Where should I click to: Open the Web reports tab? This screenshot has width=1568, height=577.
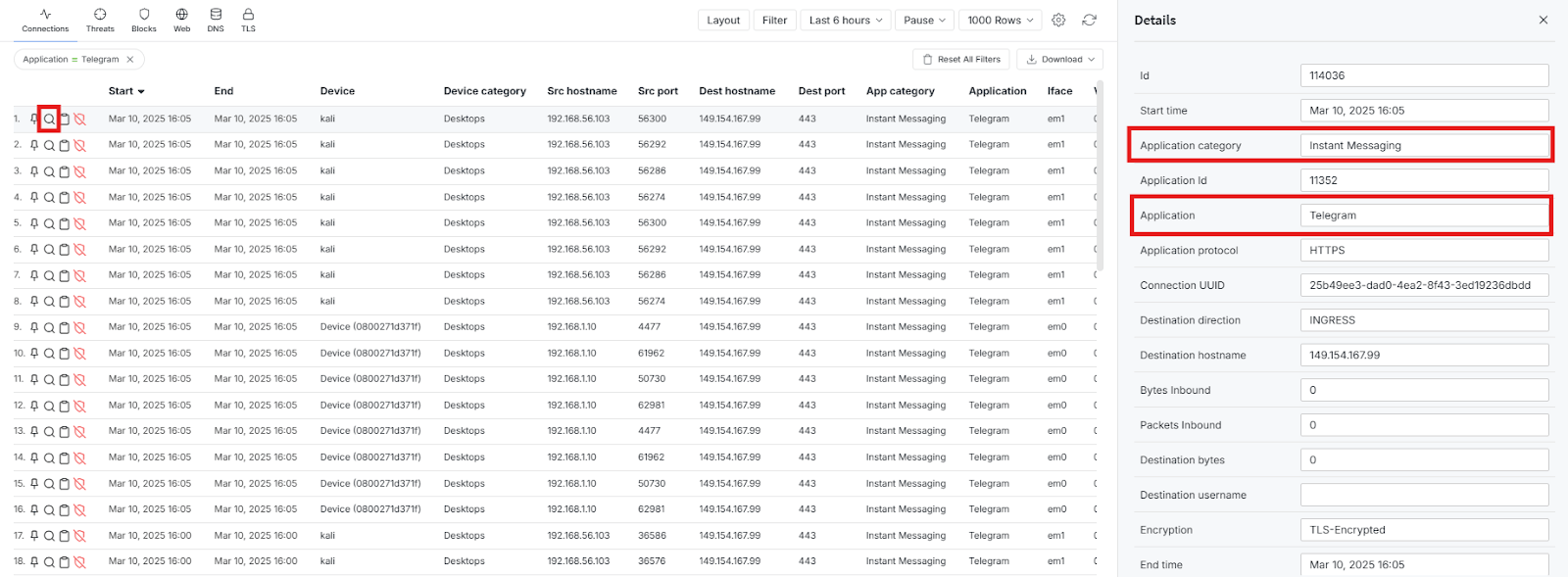tap(181, 20)
